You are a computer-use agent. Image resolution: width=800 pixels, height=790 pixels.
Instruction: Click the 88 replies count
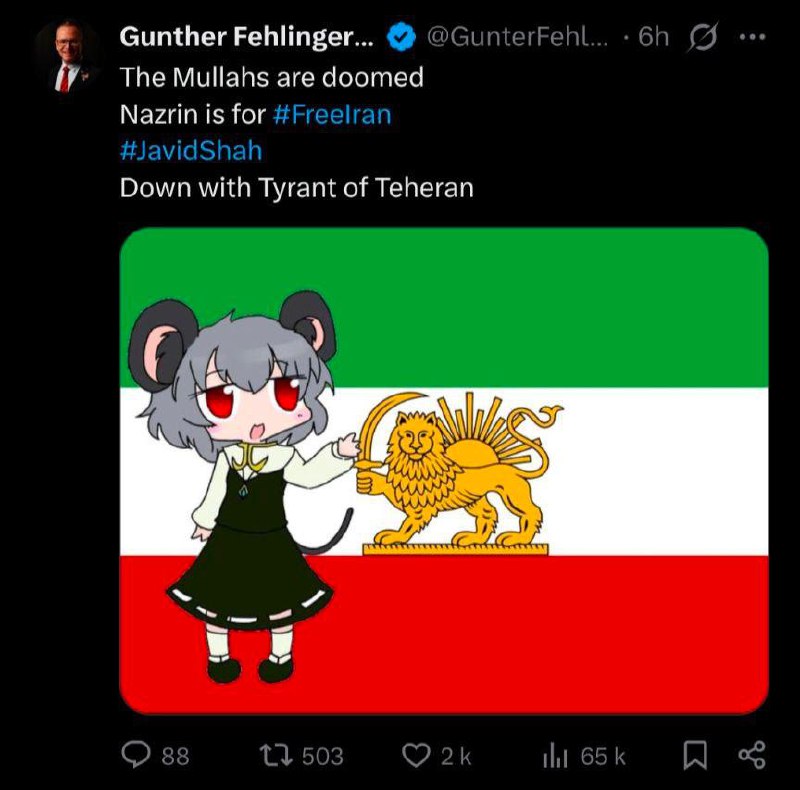176,756
